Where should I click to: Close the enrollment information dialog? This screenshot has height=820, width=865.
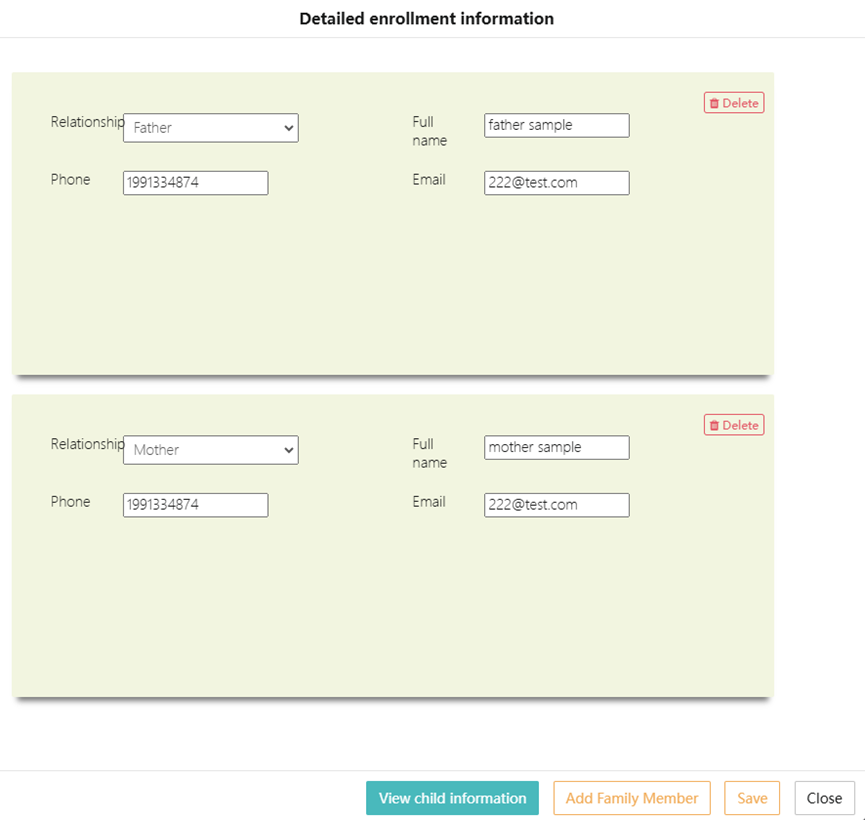pos(824,798)
